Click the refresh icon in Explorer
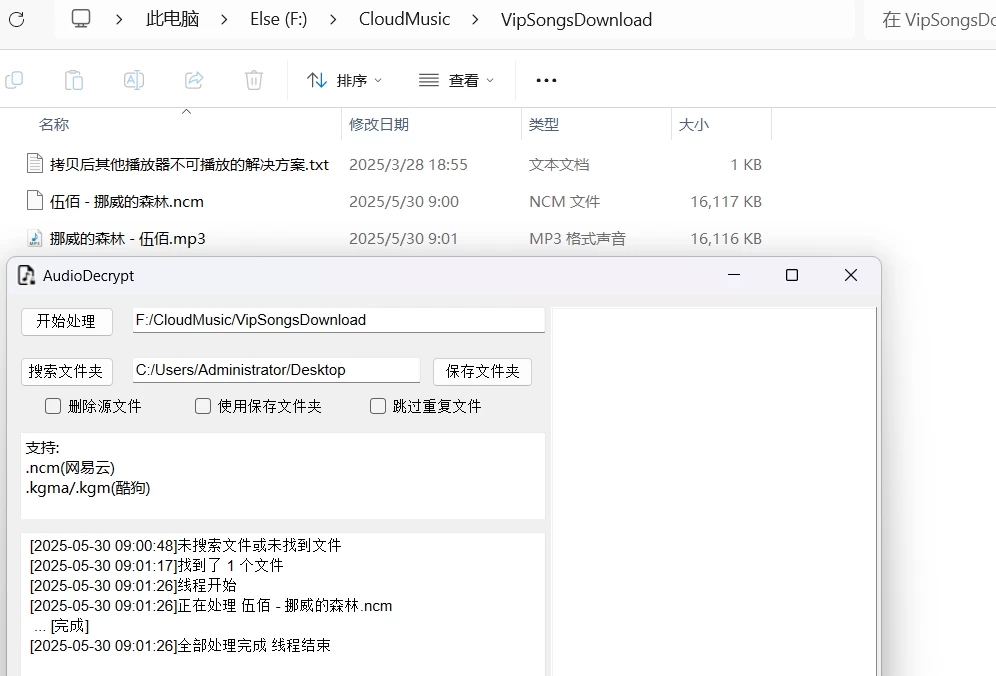Image resolution: width=996 pixels, height=676 pixels. coord(17,20)
